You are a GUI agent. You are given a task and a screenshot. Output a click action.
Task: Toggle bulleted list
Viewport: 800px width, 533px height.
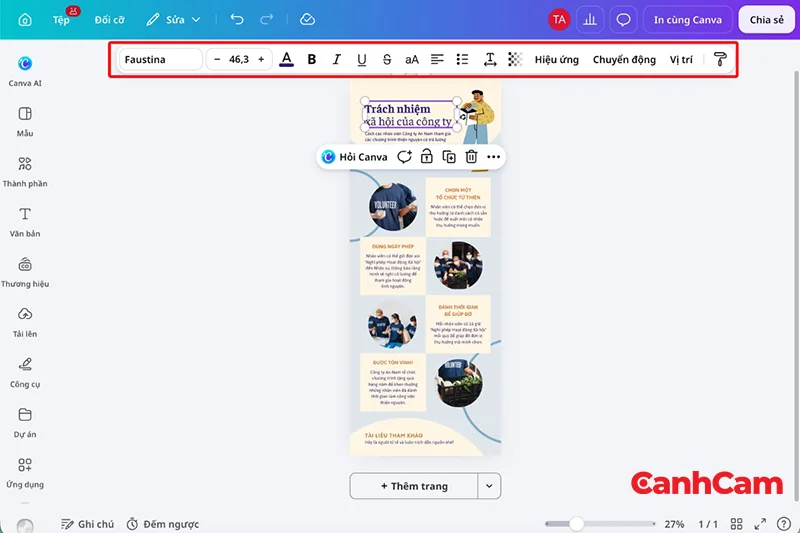pyautogui.click(x=462, y=60)
